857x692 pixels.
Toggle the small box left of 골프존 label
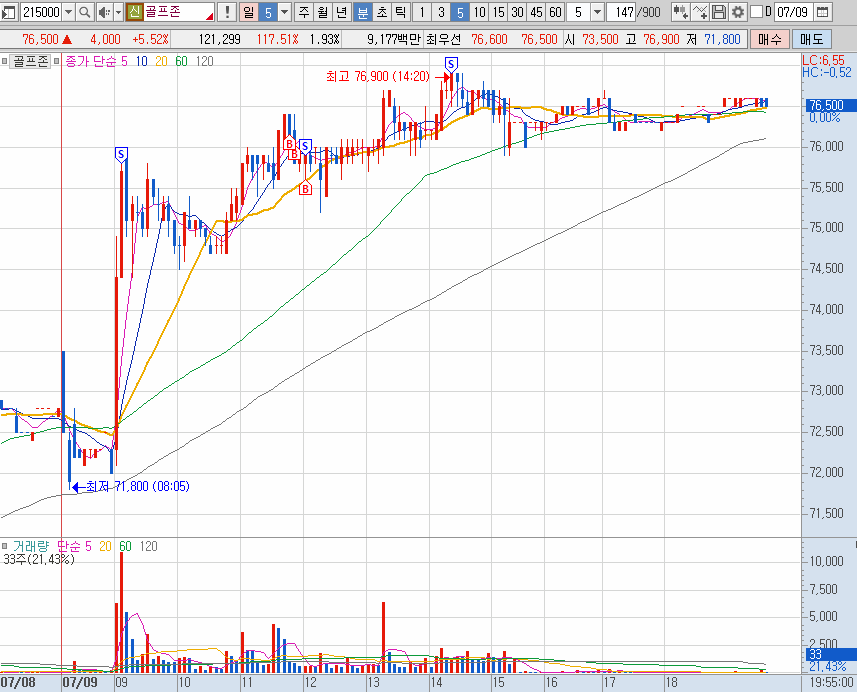tap(6, 61)
